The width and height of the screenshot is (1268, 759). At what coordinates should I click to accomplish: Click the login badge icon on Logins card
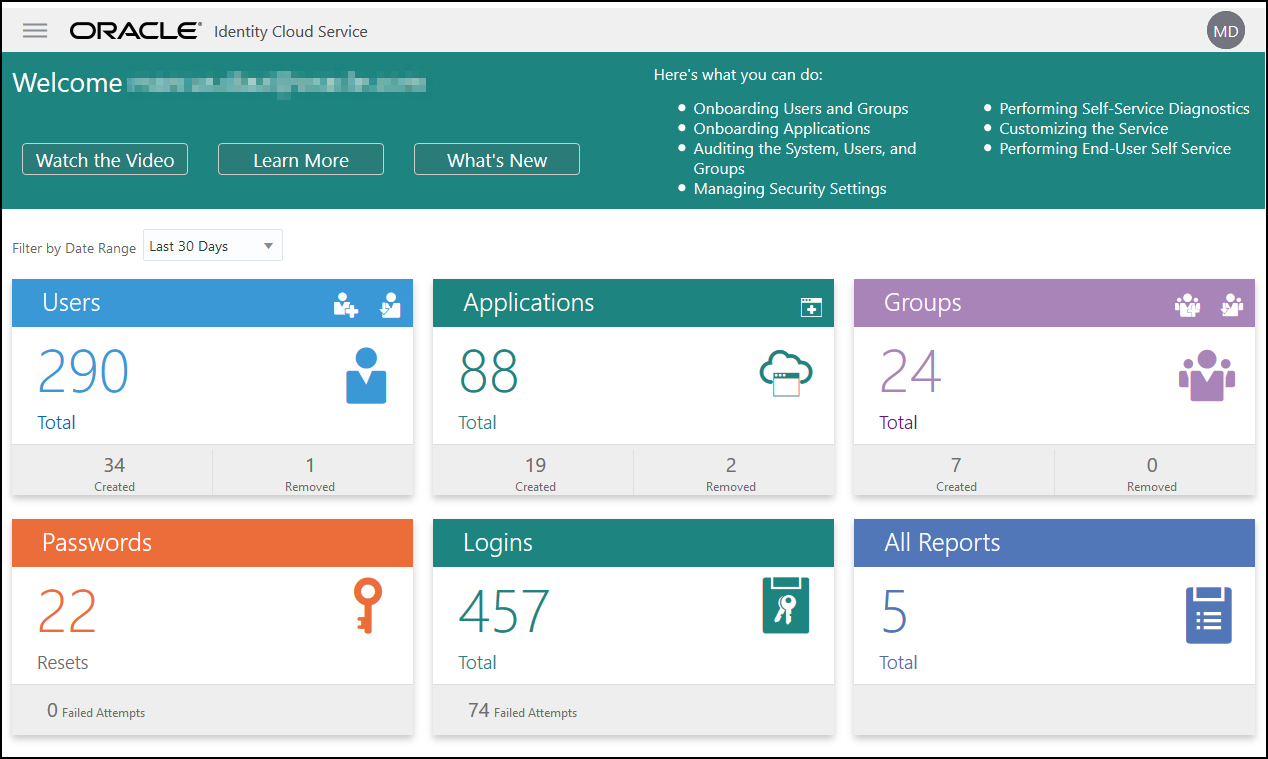tap(786, 605)
